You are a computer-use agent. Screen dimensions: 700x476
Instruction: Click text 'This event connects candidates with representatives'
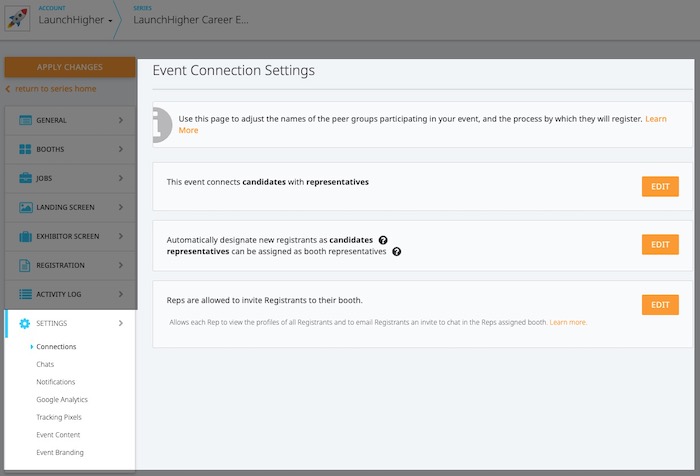pos(268,182)
